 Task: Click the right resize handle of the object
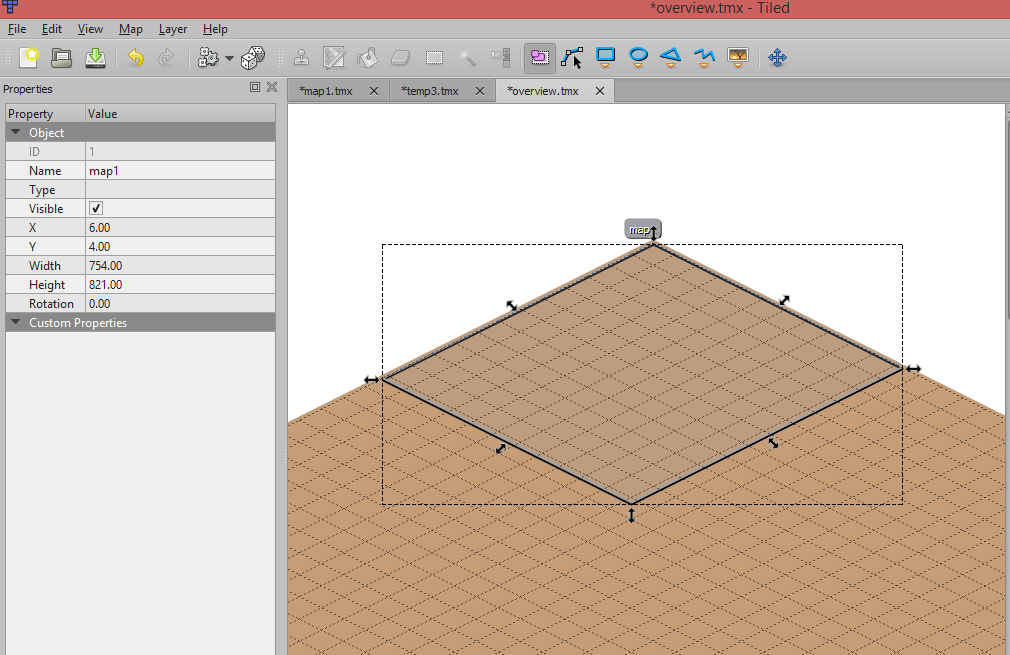913,369
